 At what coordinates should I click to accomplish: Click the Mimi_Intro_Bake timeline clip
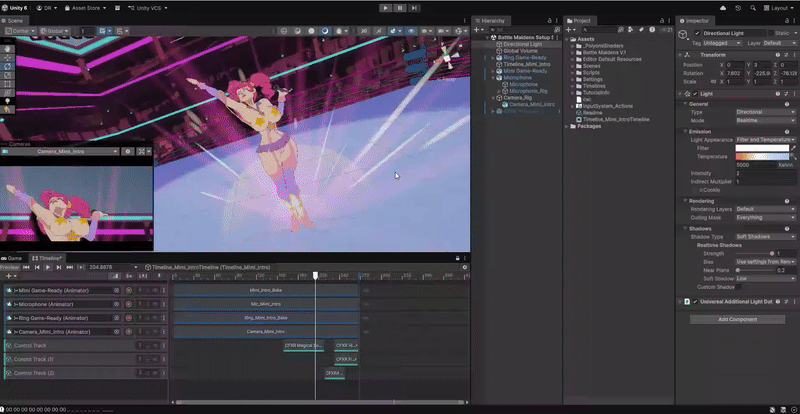[265, 290]
